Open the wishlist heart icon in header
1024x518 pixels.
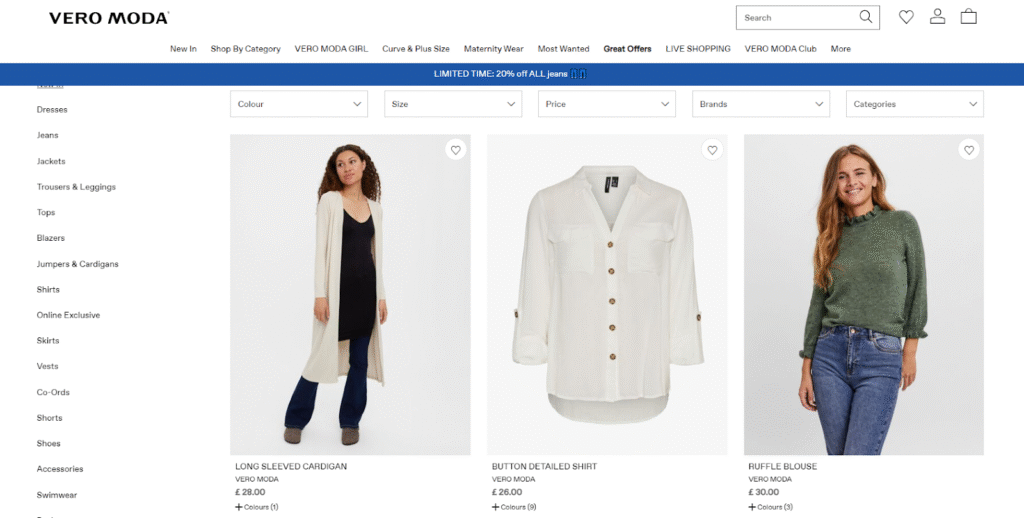tap(906, 17)
